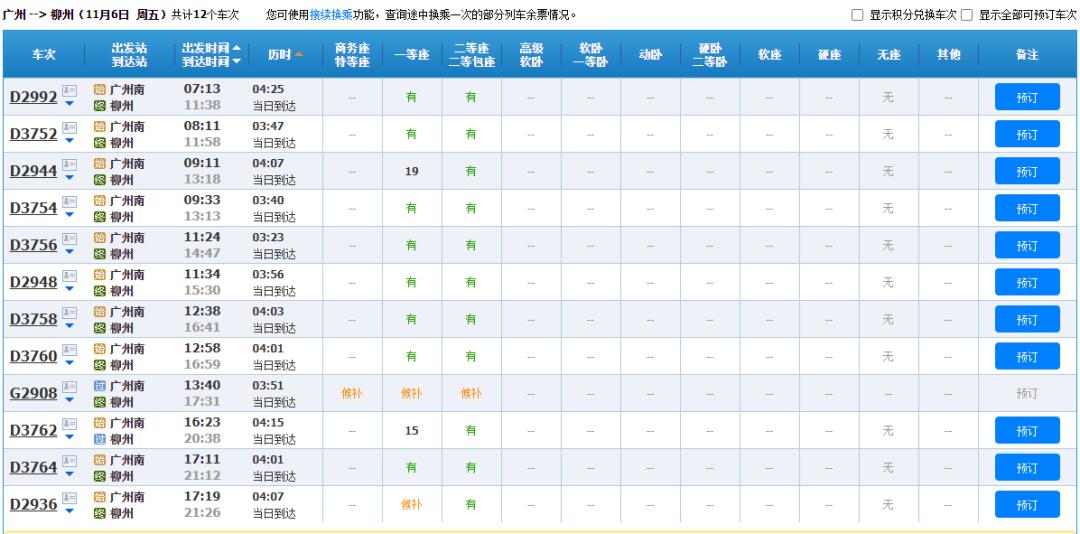
Task: Open ID card icon for train D3752
Action: point(70,127)
